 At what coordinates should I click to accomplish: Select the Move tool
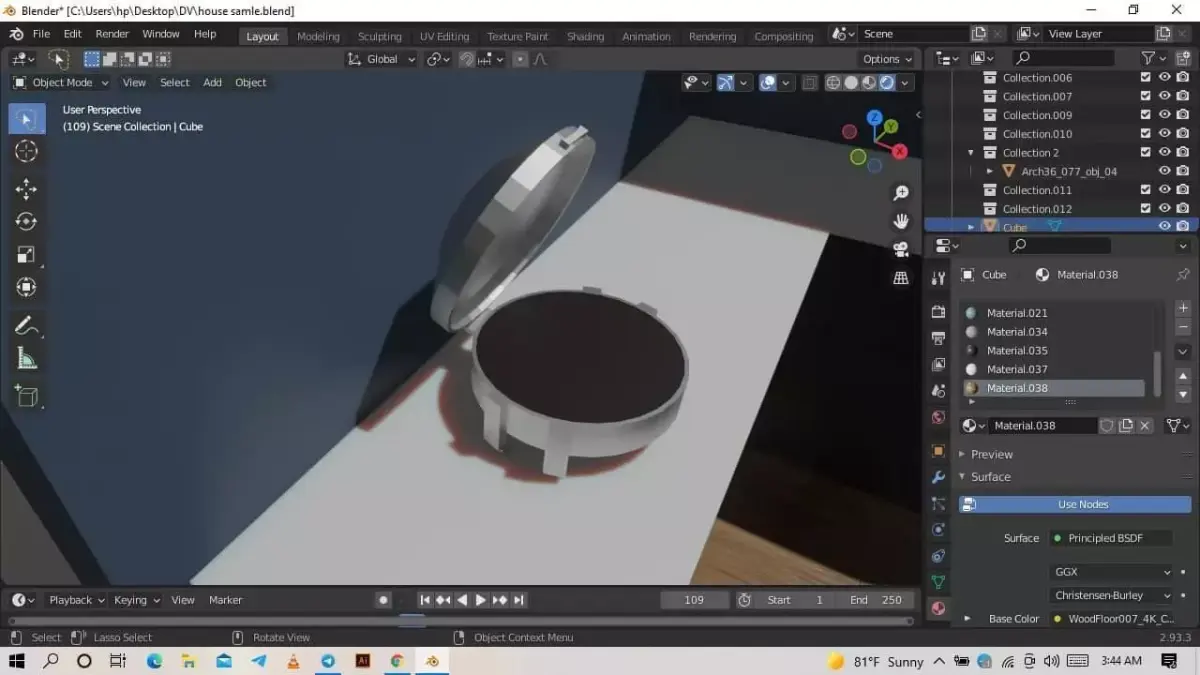(27, 188)
